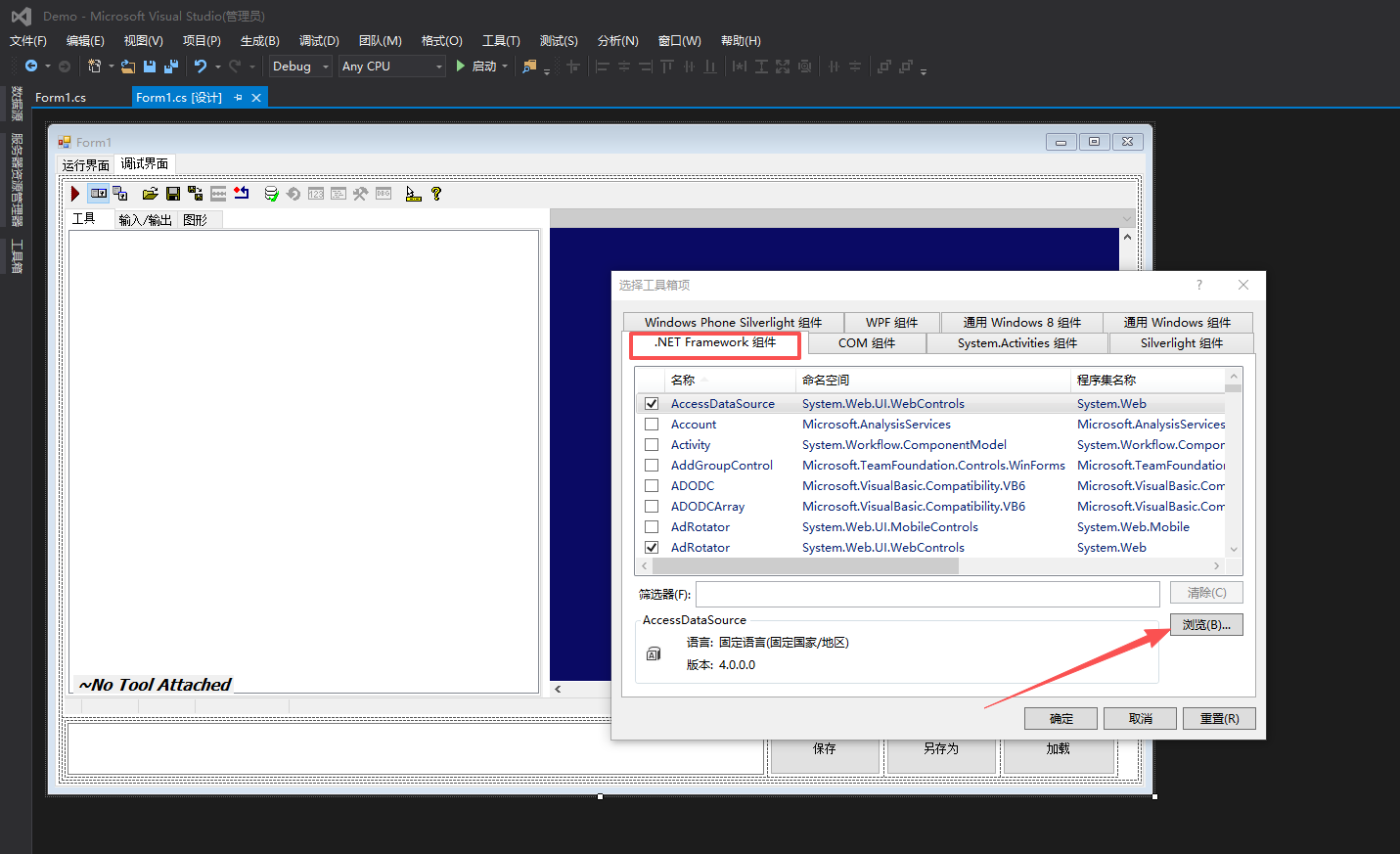
Task: Switch to Silverlight 组件 tab
Action: pos(1181,342)
